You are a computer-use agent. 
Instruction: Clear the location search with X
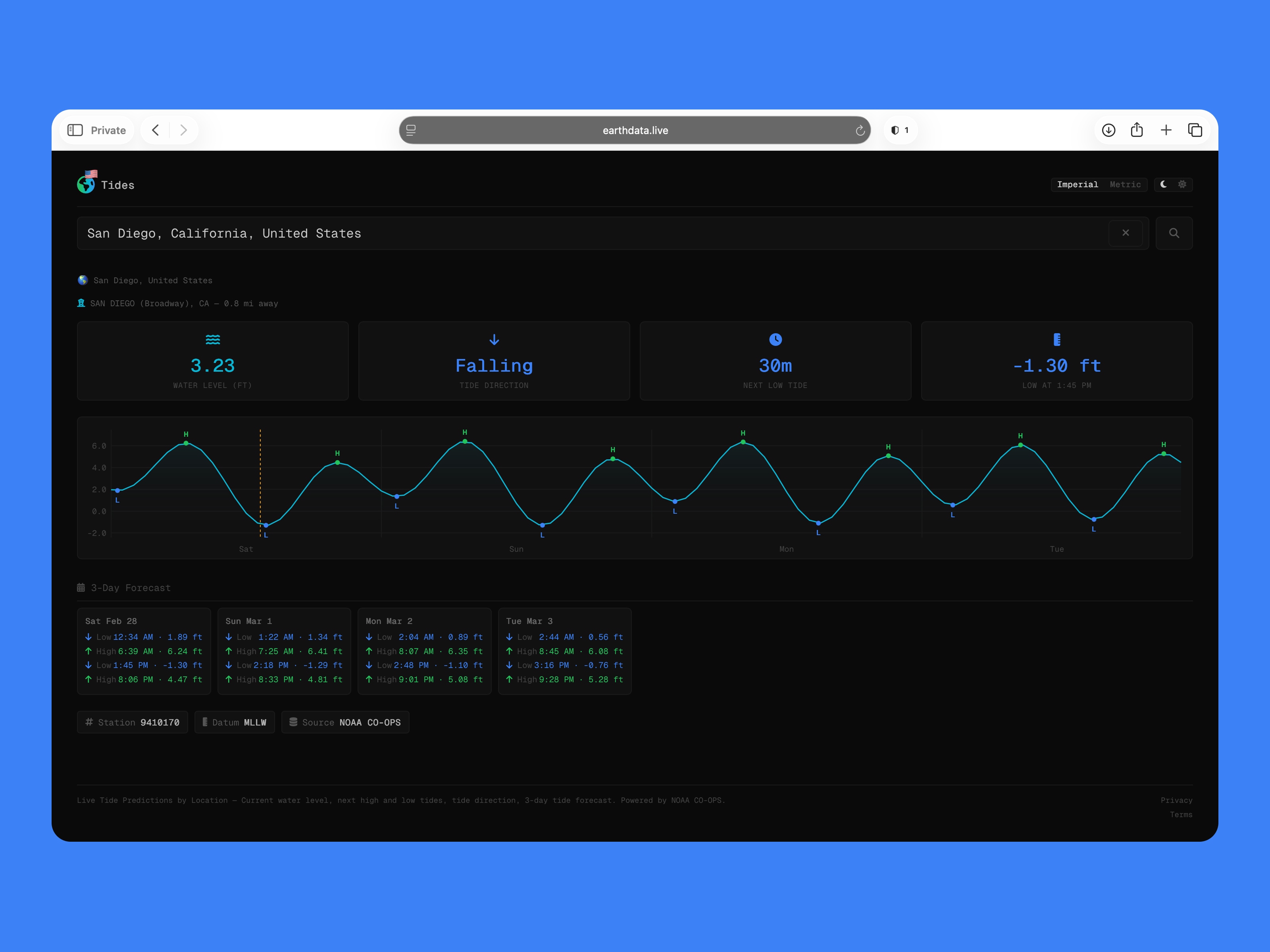click(x=1125, y=233)
